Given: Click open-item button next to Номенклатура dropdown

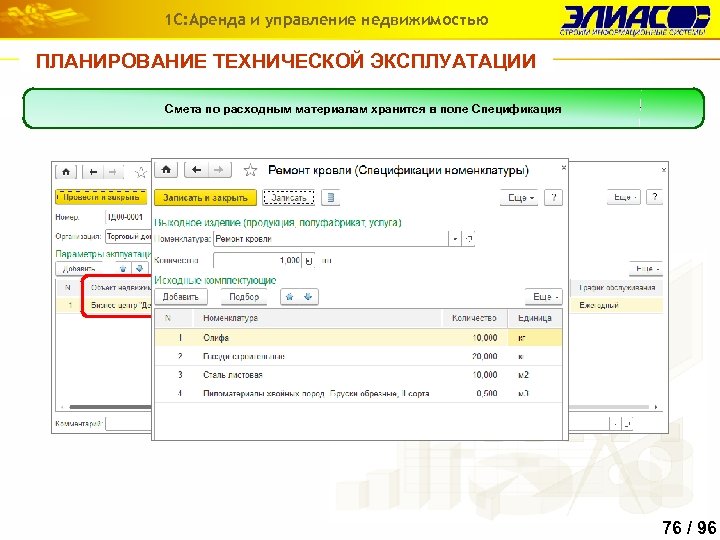Looking at the screenshot, I should pos(468,239).
